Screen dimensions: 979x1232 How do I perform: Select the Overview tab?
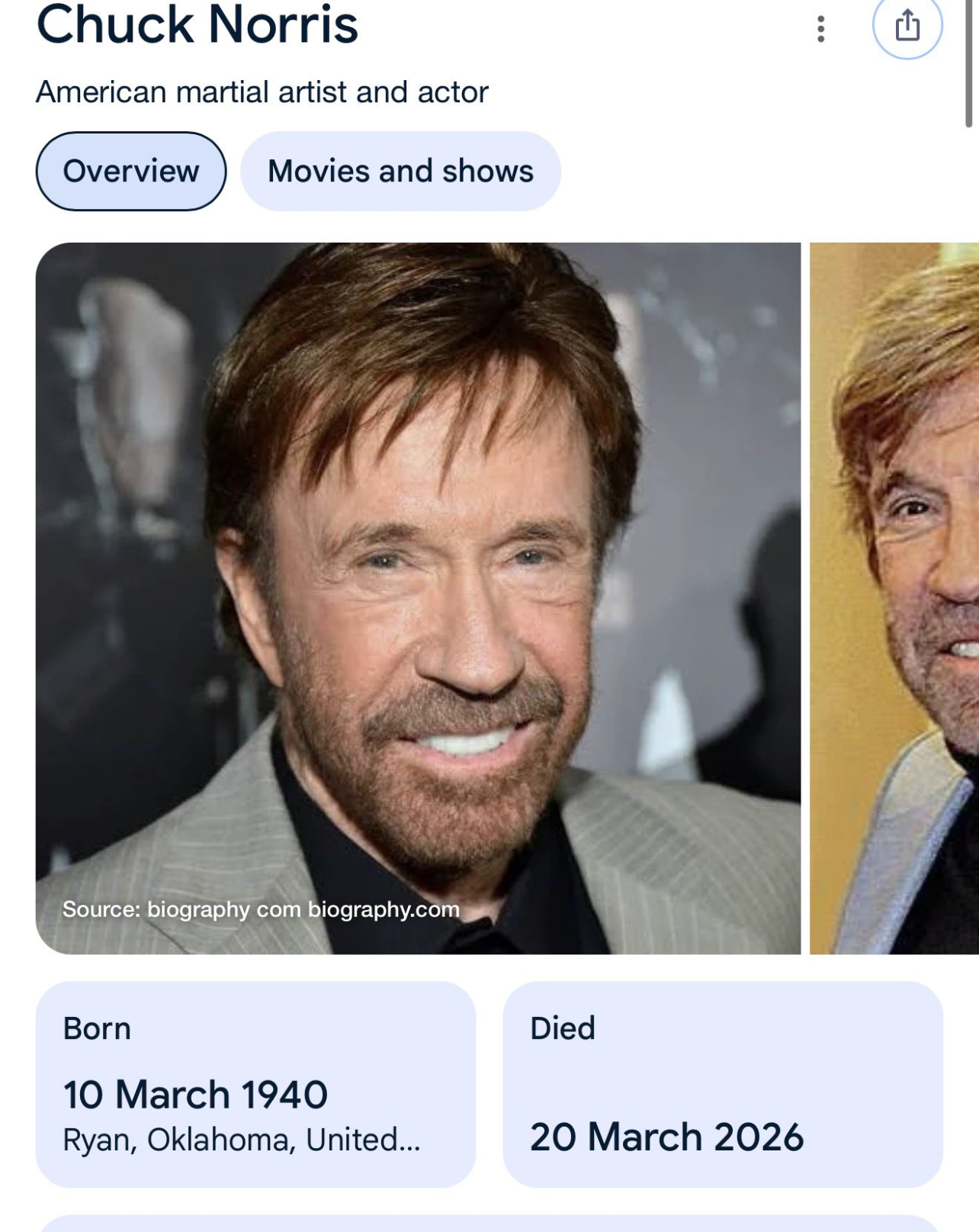(x=131, y=171)
